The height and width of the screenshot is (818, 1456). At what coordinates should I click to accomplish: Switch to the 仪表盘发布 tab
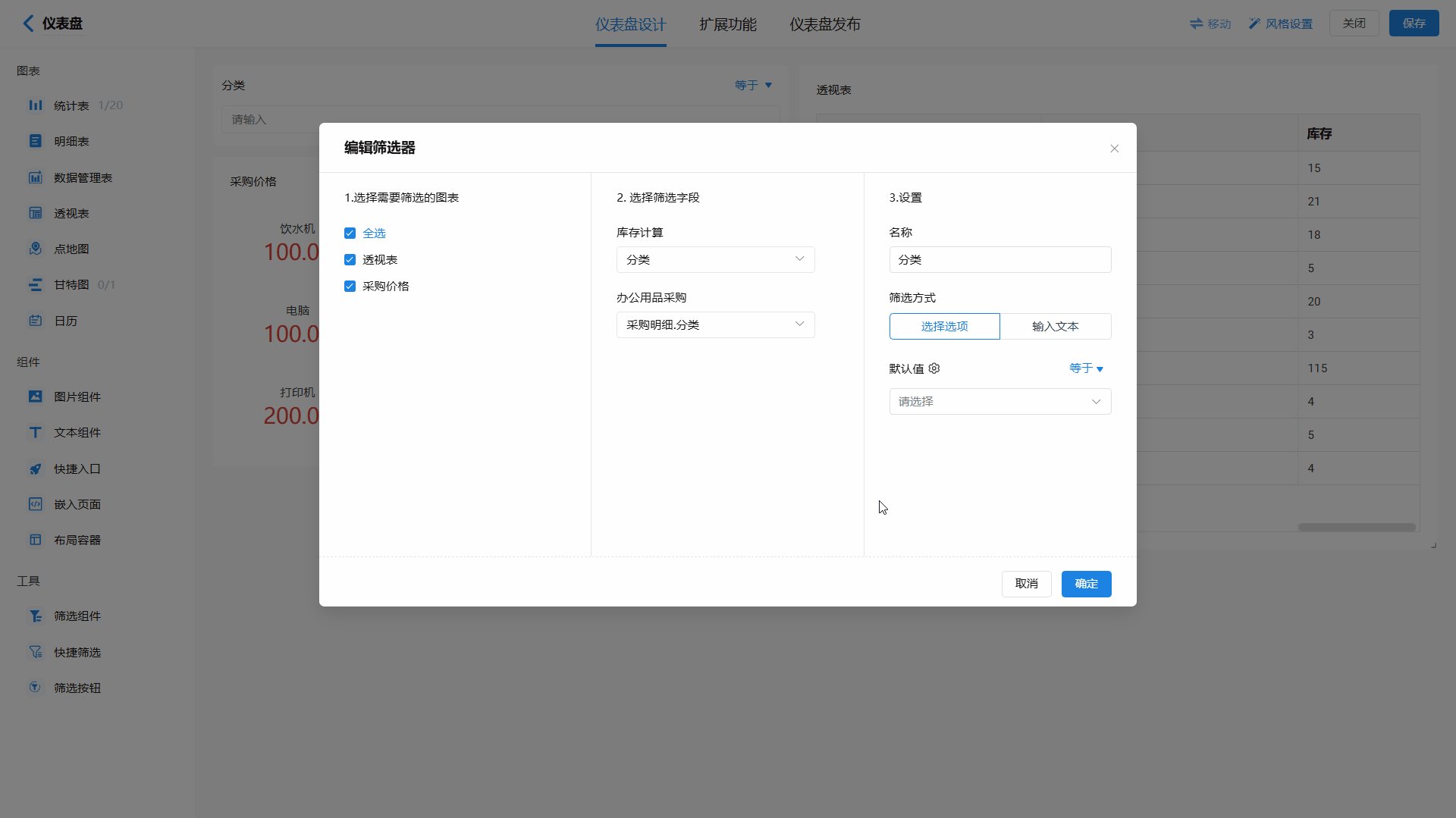coord(825,24)
